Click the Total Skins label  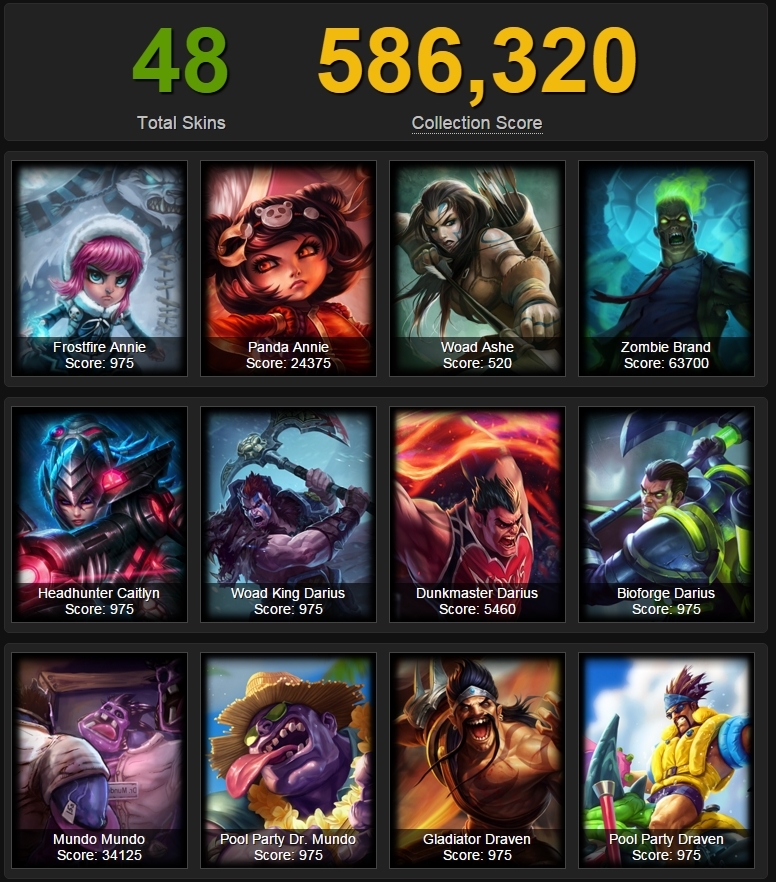coord(181,123)
